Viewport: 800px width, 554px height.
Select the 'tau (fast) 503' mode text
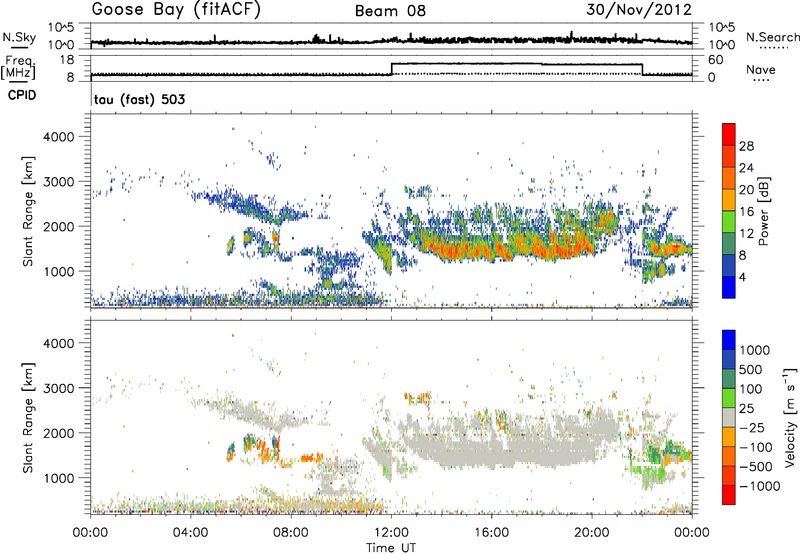[x=139, y=99]
